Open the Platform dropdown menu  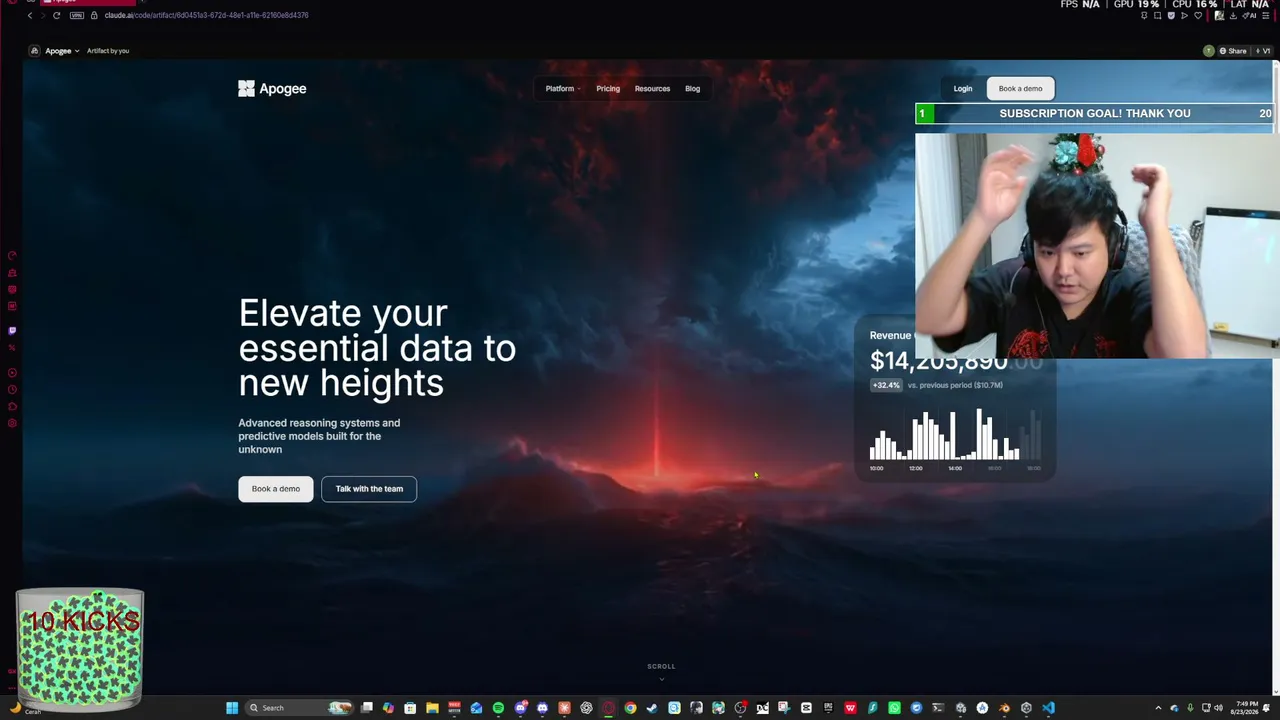pos(562,89)
